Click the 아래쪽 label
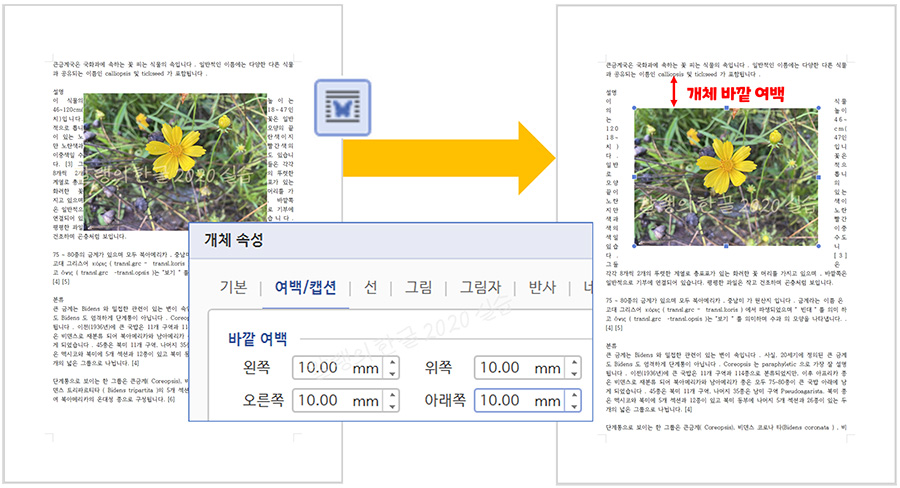The height and width of the screenshot is (488, 900). 445,400
